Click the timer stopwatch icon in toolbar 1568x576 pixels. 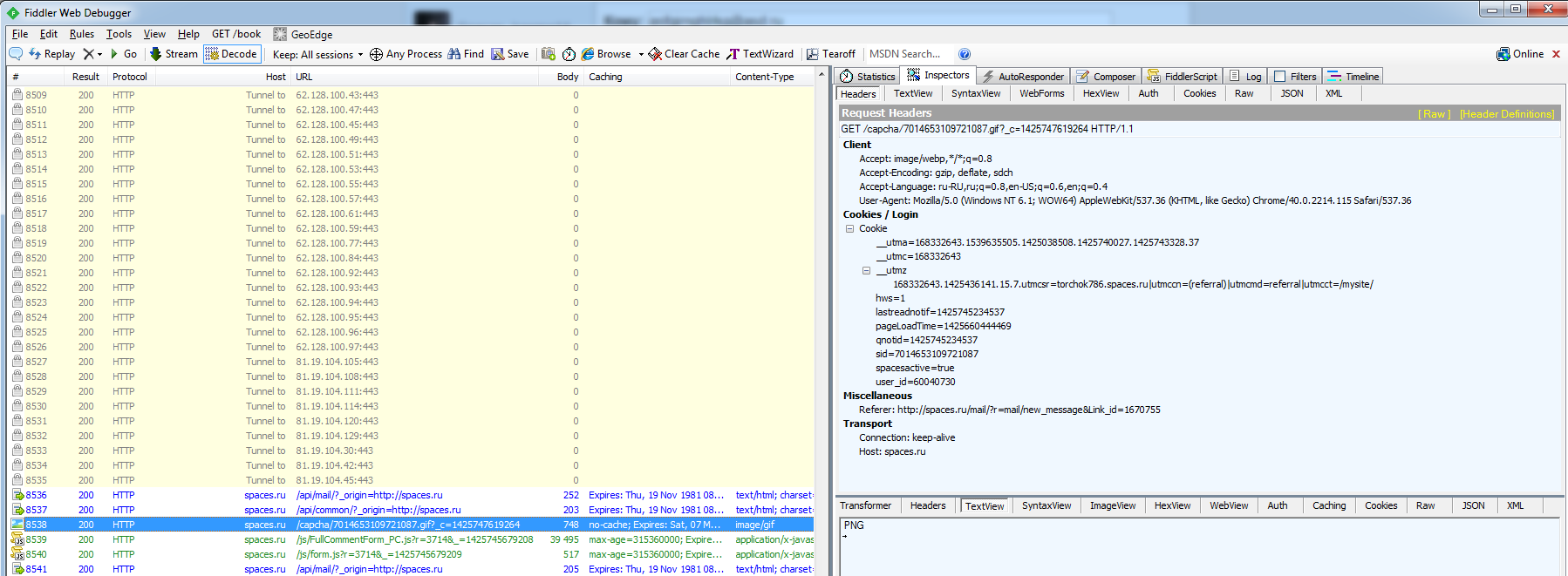[569, 54]
